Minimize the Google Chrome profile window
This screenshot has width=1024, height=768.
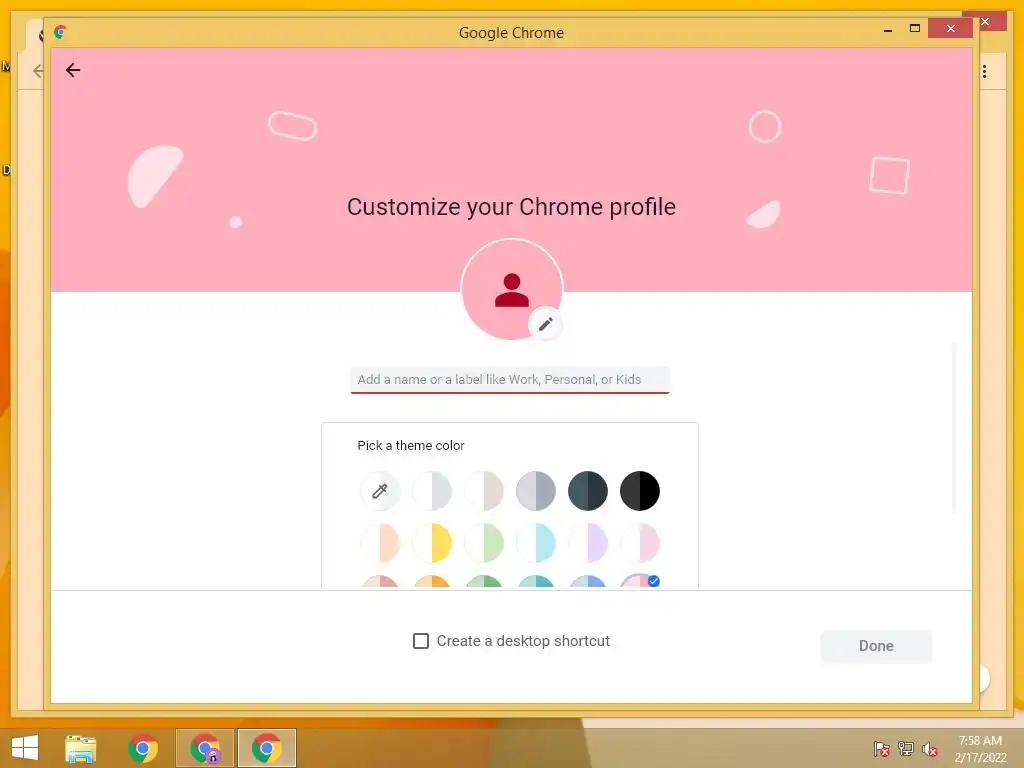[x=888, y=29]
